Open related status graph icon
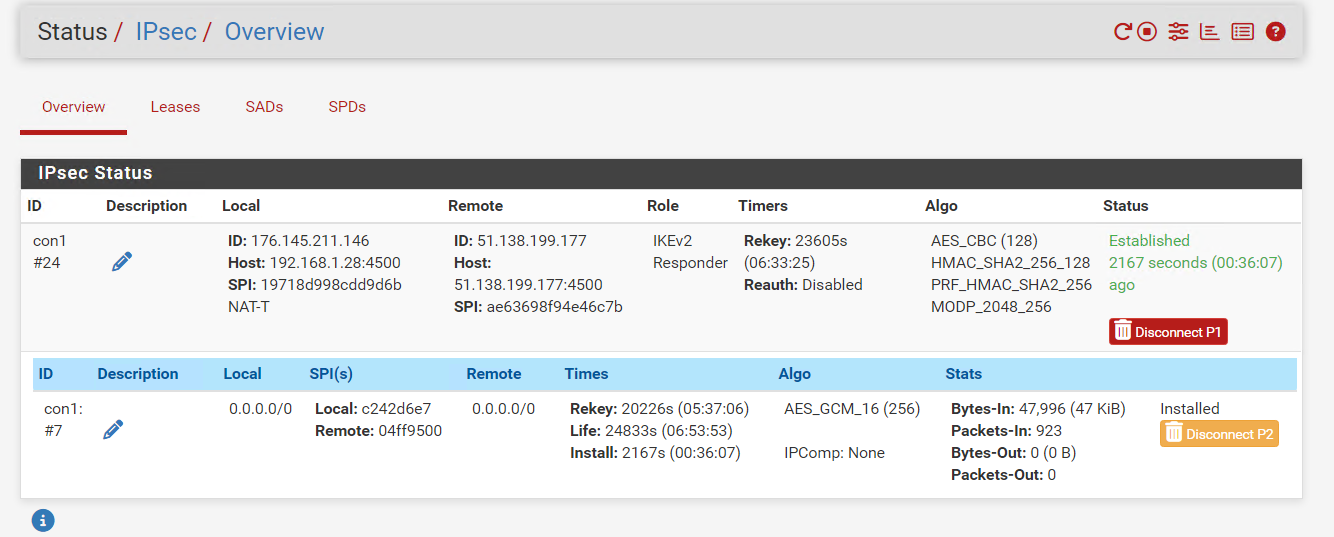 (1209, 32)
